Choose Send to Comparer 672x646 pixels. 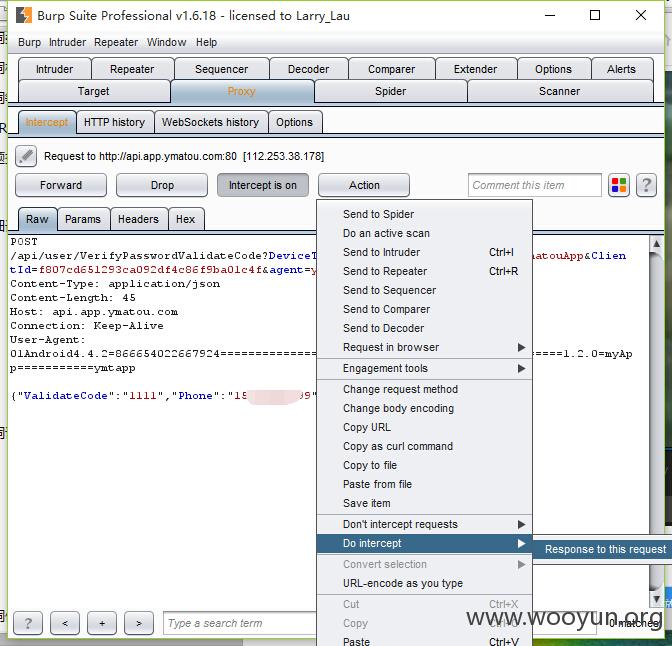tap(424, 309)
